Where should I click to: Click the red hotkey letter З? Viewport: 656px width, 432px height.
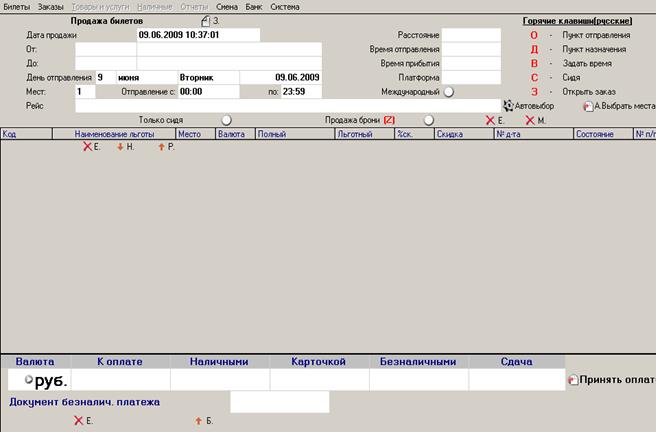point(534,92)
